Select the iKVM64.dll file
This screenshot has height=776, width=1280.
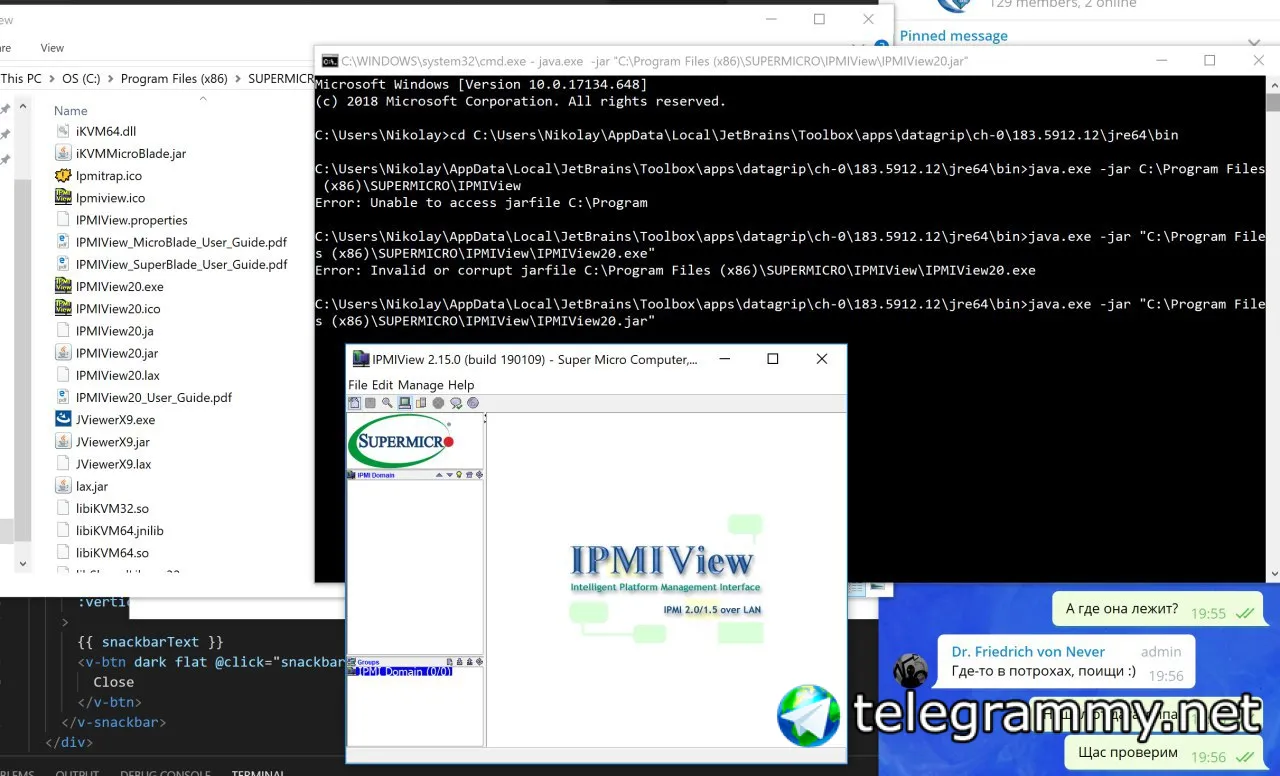pyautogui.click(x=106, y=131)
